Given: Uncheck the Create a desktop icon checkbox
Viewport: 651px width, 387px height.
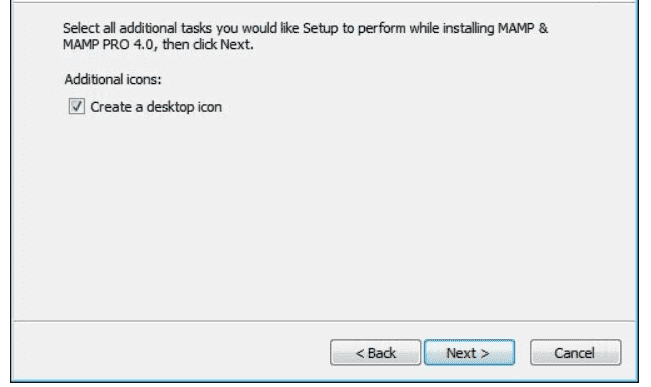Looking at the screenshot, I should (77, 106).
